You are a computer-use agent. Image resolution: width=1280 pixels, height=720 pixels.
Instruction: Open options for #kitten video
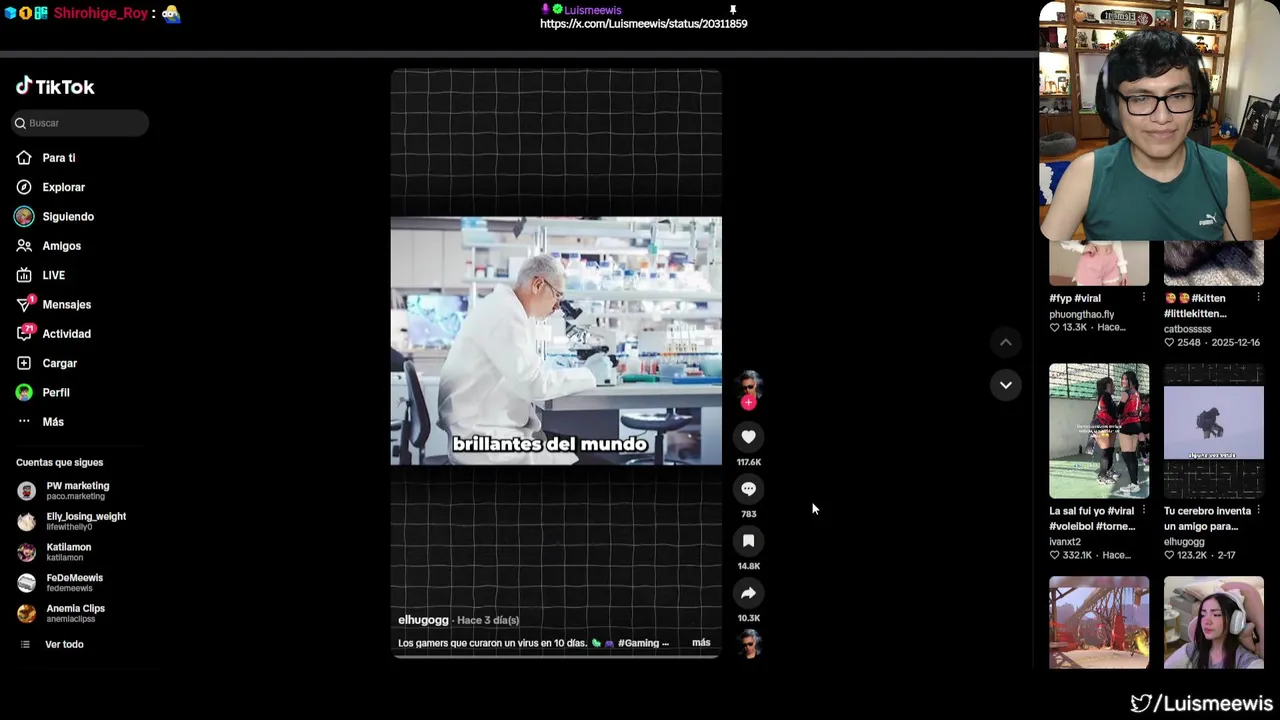1258,298
